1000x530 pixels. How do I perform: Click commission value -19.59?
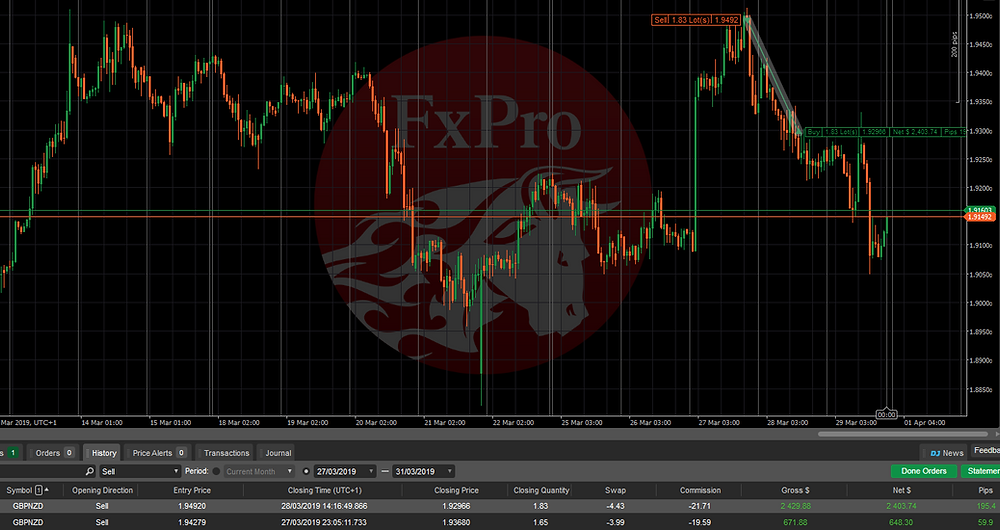[699, 522]
